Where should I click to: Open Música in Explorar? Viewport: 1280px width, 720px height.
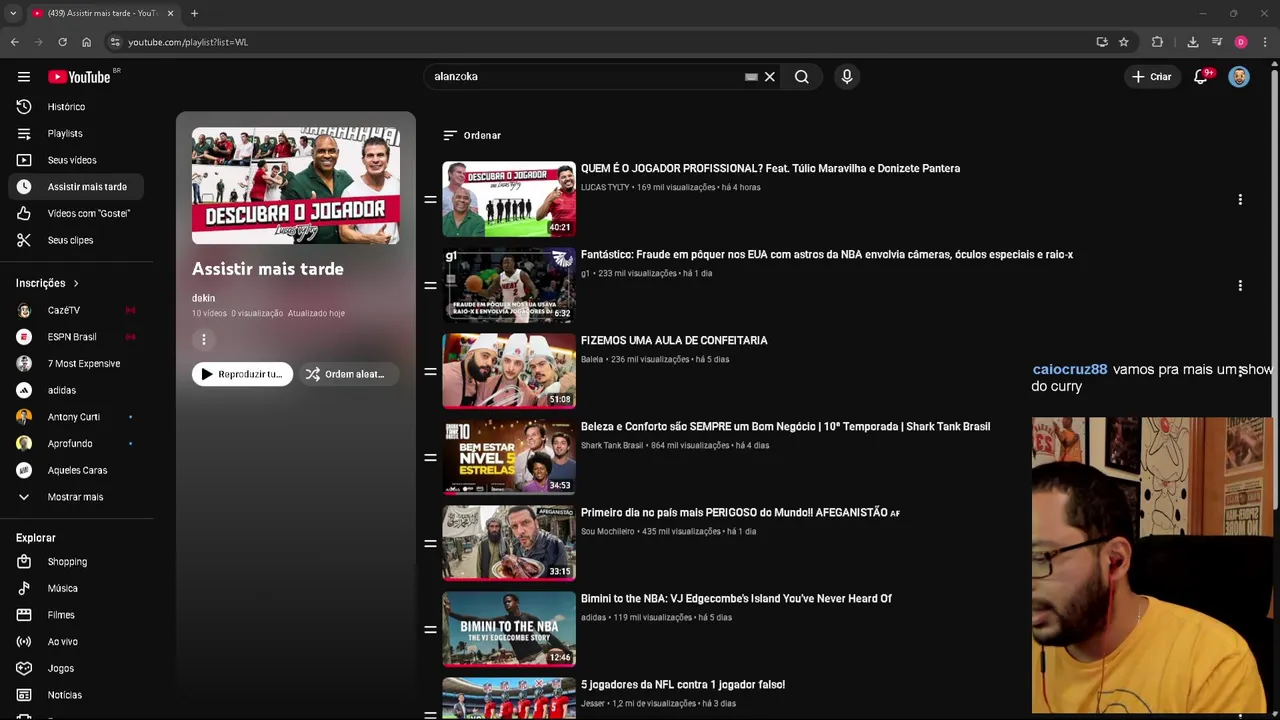pyautogui.click(x=77, y=588)
